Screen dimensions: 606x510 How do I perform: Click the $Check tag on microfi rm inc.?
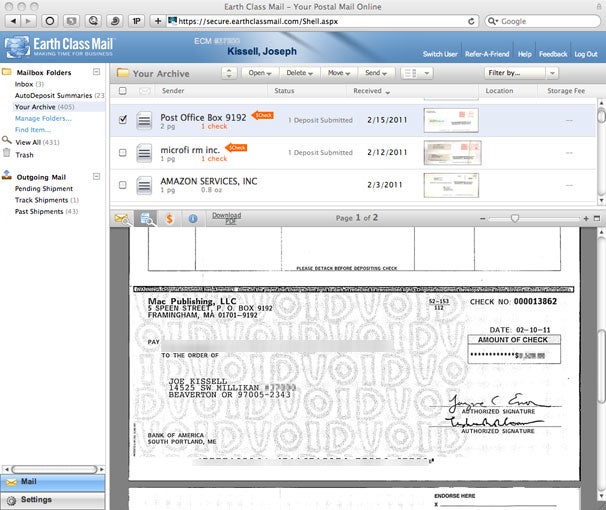click(236, 148)
